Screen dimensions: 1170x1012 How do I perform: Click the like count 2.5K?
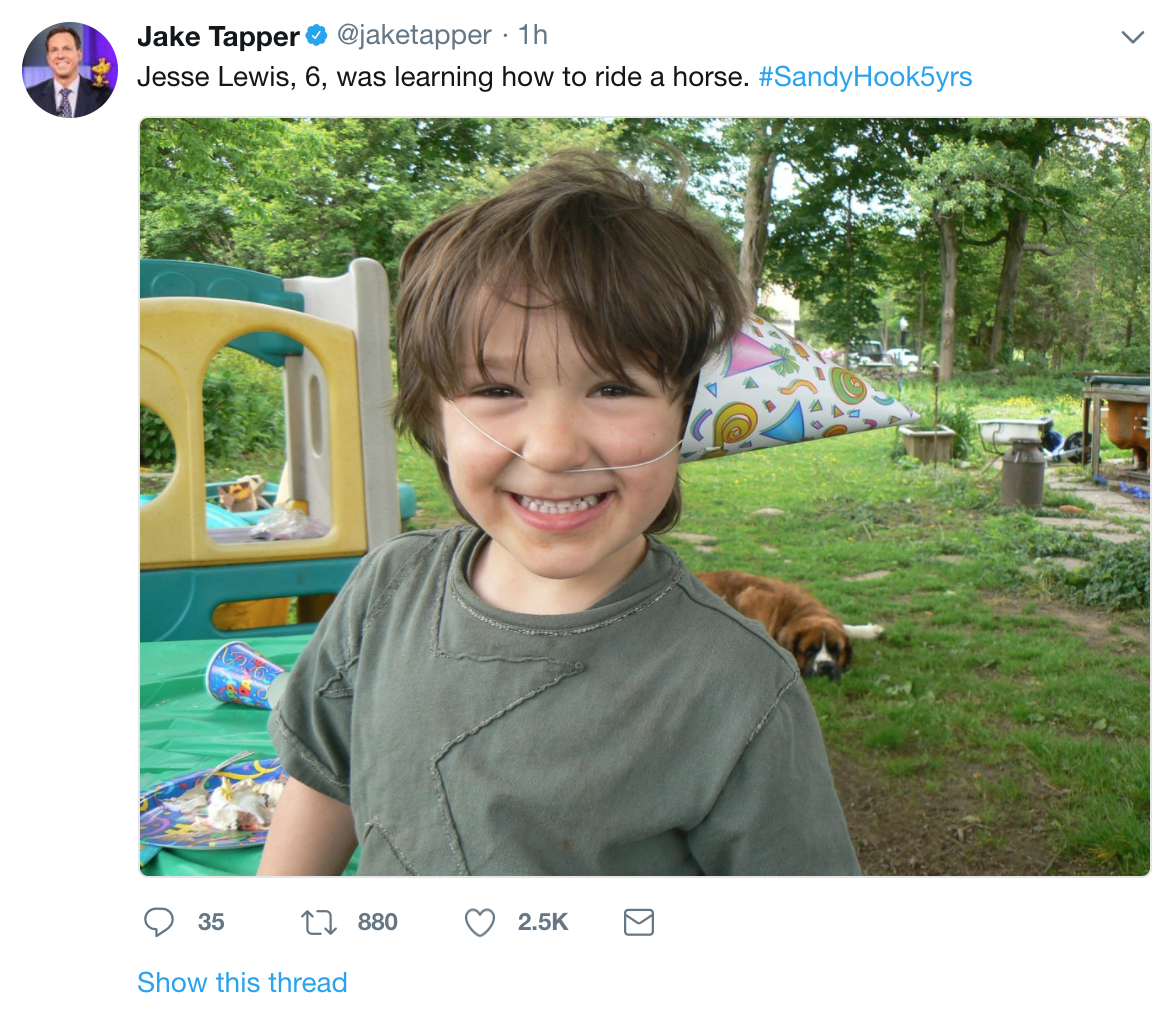pyautogui.click(x=543, y=921)
